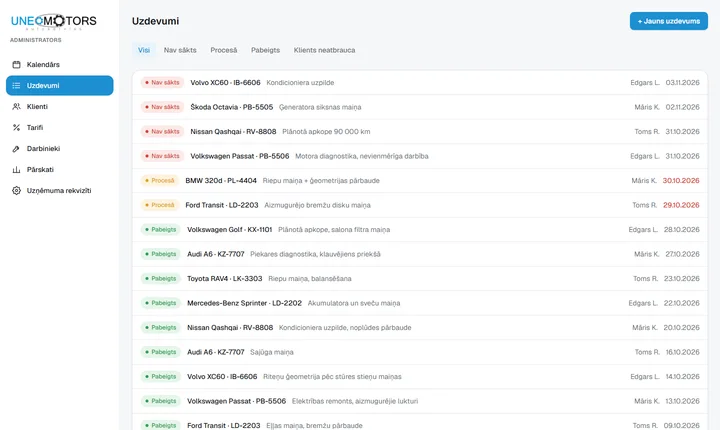This screenshot has width=720, height=430.
Task: Click the Uzdevumi page heading
Action: [155, 21]
